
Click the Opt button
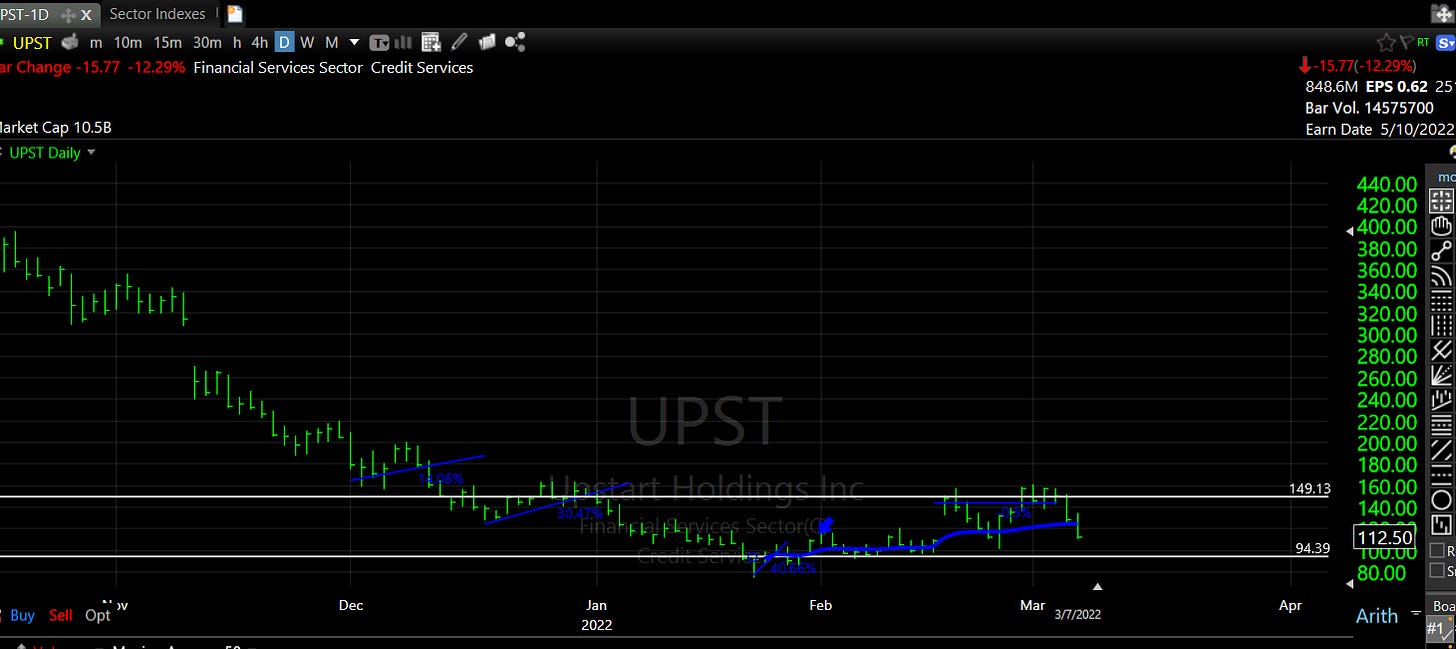pos(98,615)
